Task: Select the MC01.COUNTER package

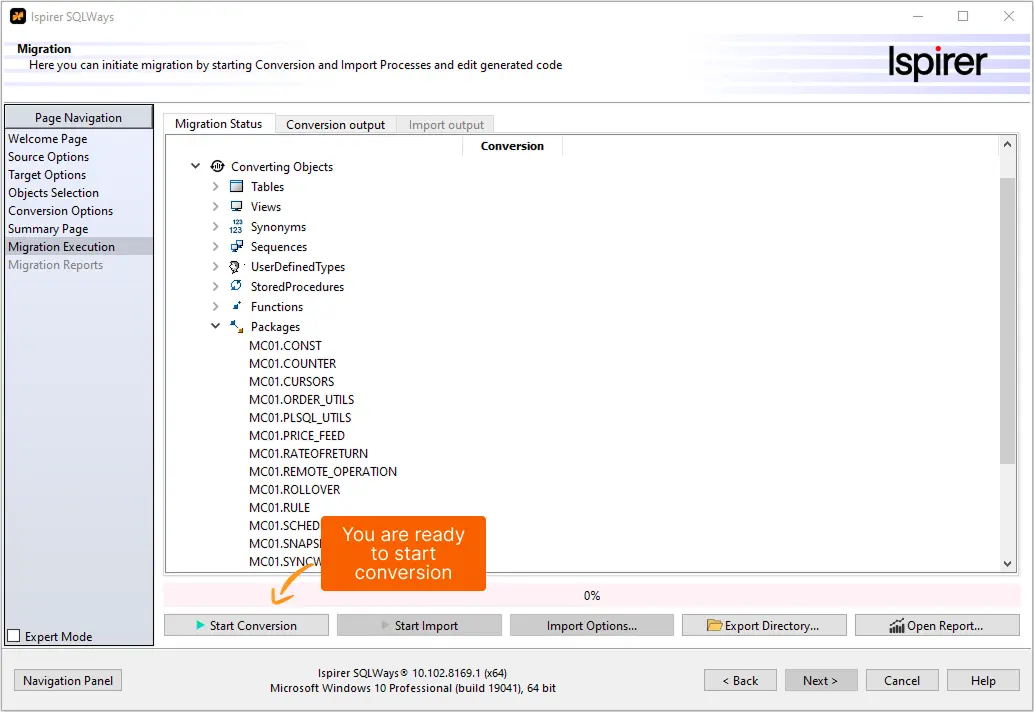Action: tap(293, 363)
